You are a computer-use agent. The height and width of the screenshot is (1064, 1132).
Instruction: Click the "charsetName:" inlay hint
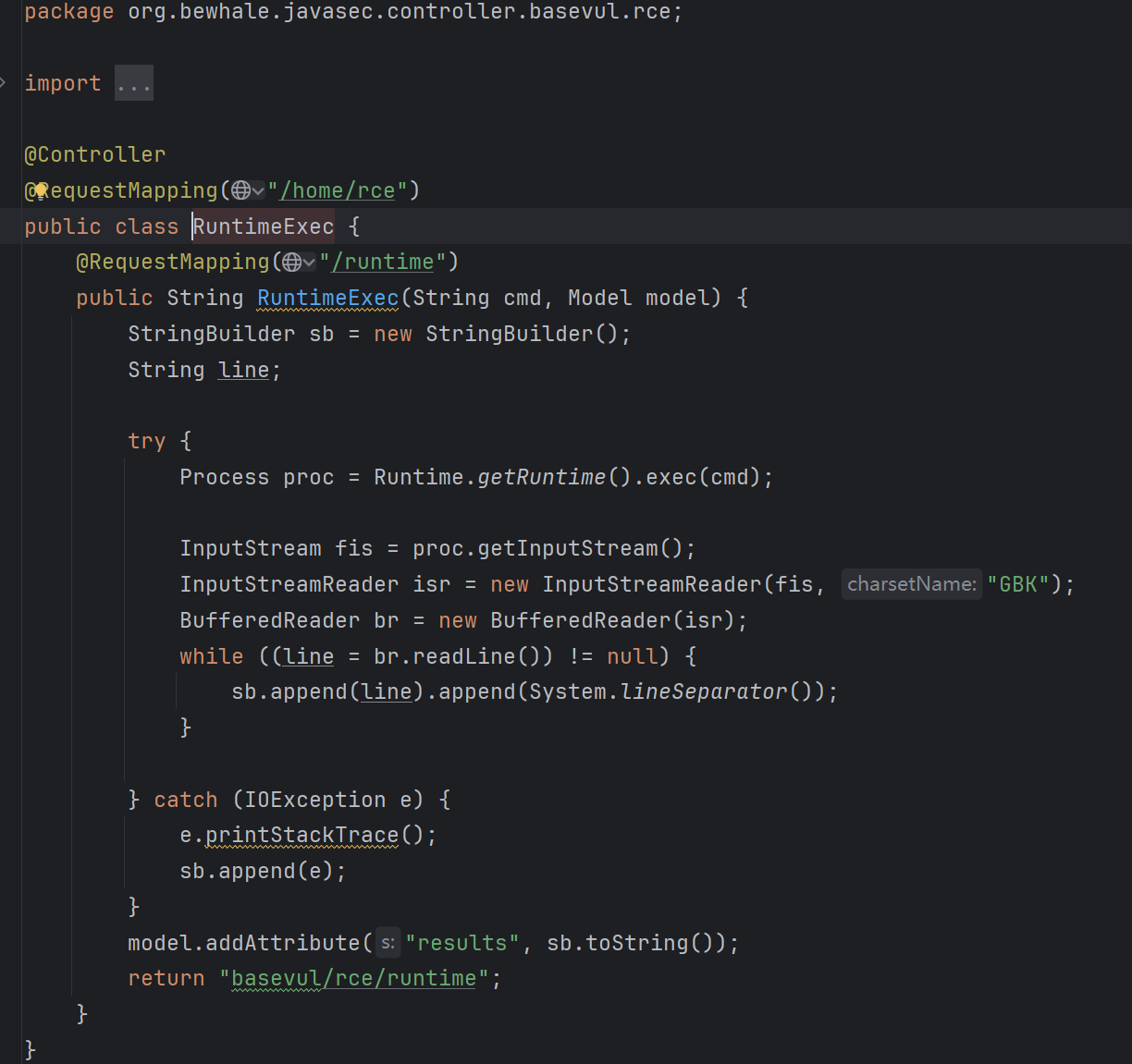[911, 584]
